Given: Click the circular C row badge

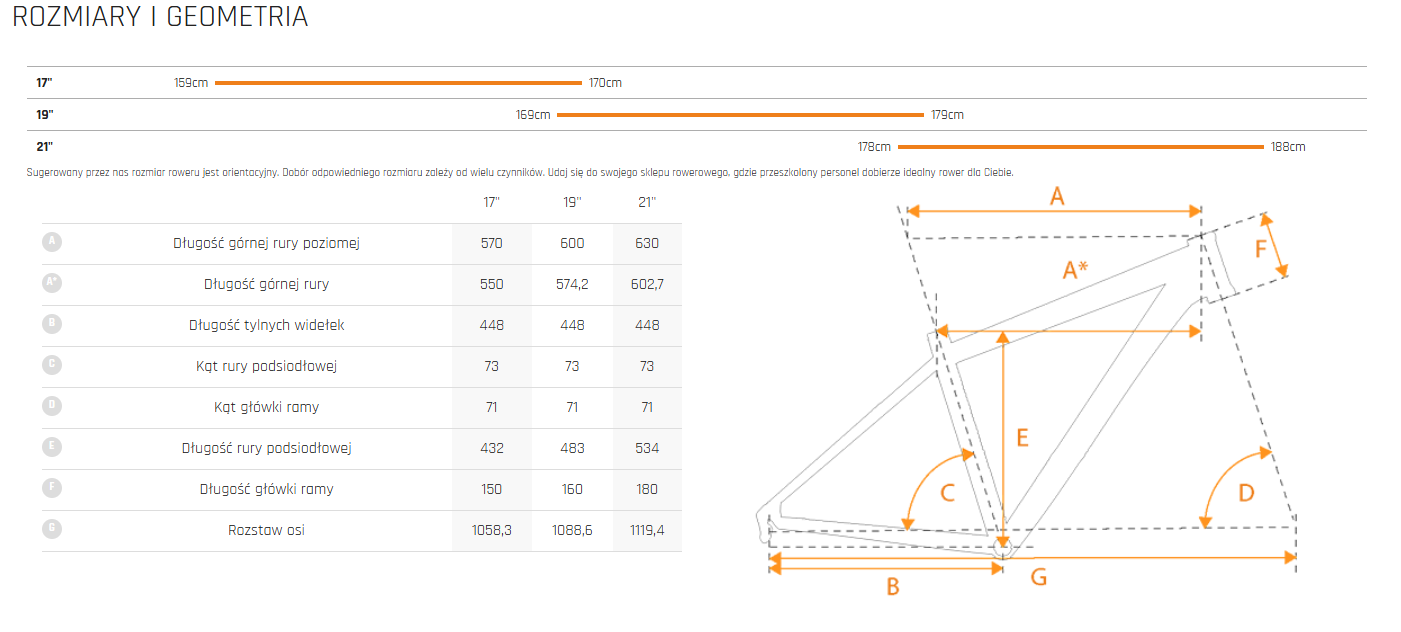Looking at the screenshot, I should 53,365.
